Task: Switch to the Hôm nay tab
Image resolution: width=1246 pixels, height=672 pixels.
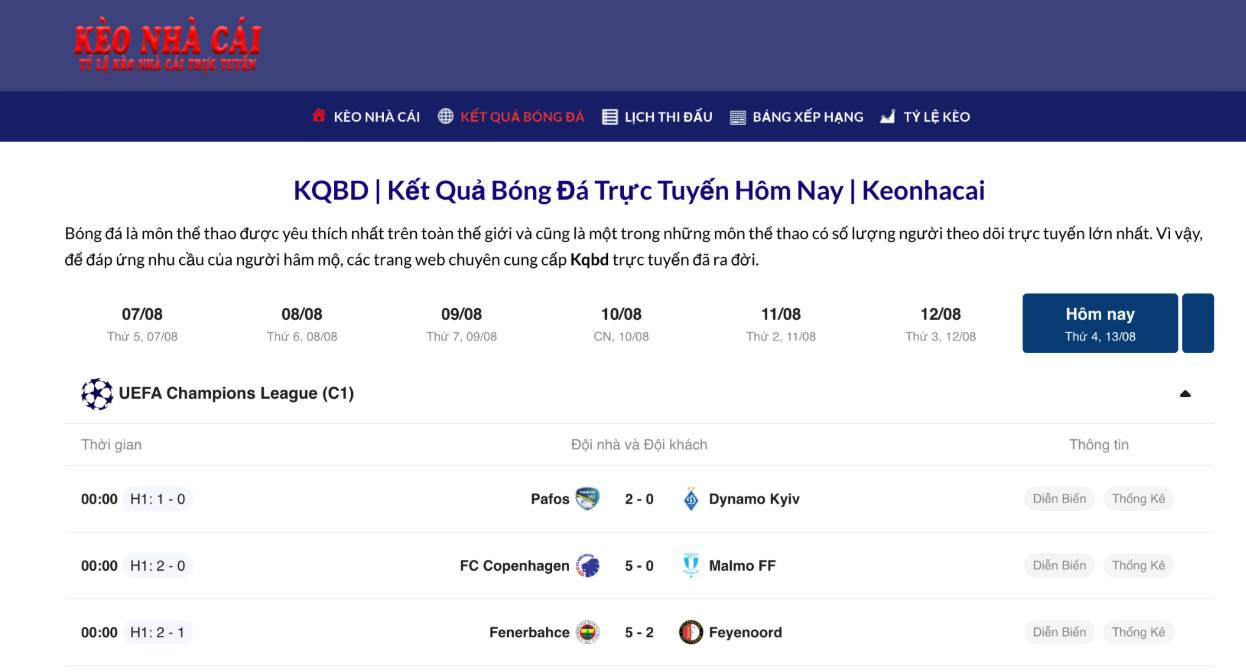Action: coord(1099,323)
